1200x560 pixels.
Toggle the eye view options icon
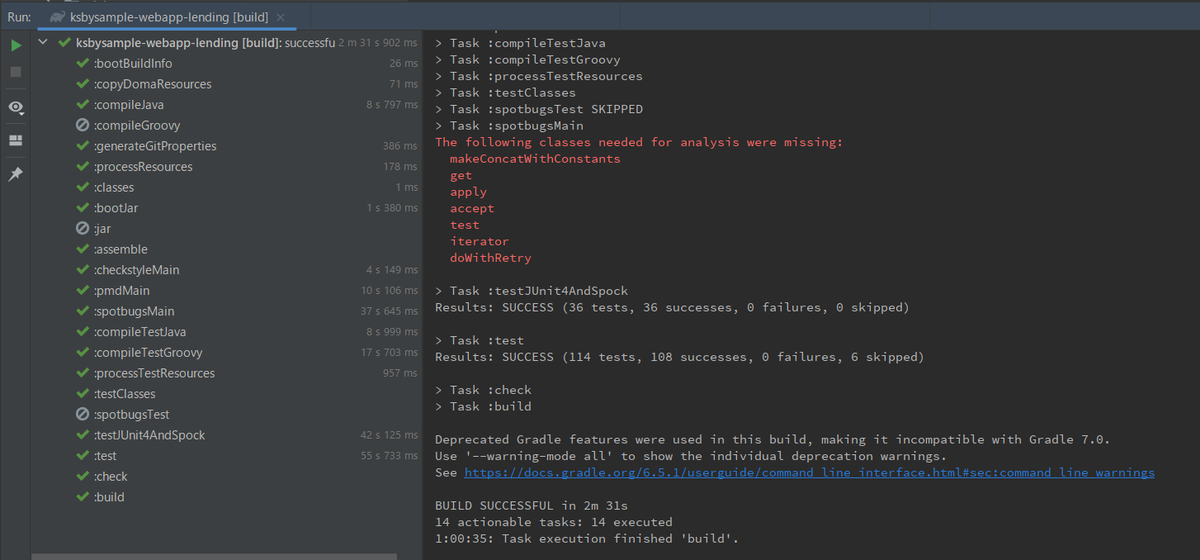click(15, 107)
